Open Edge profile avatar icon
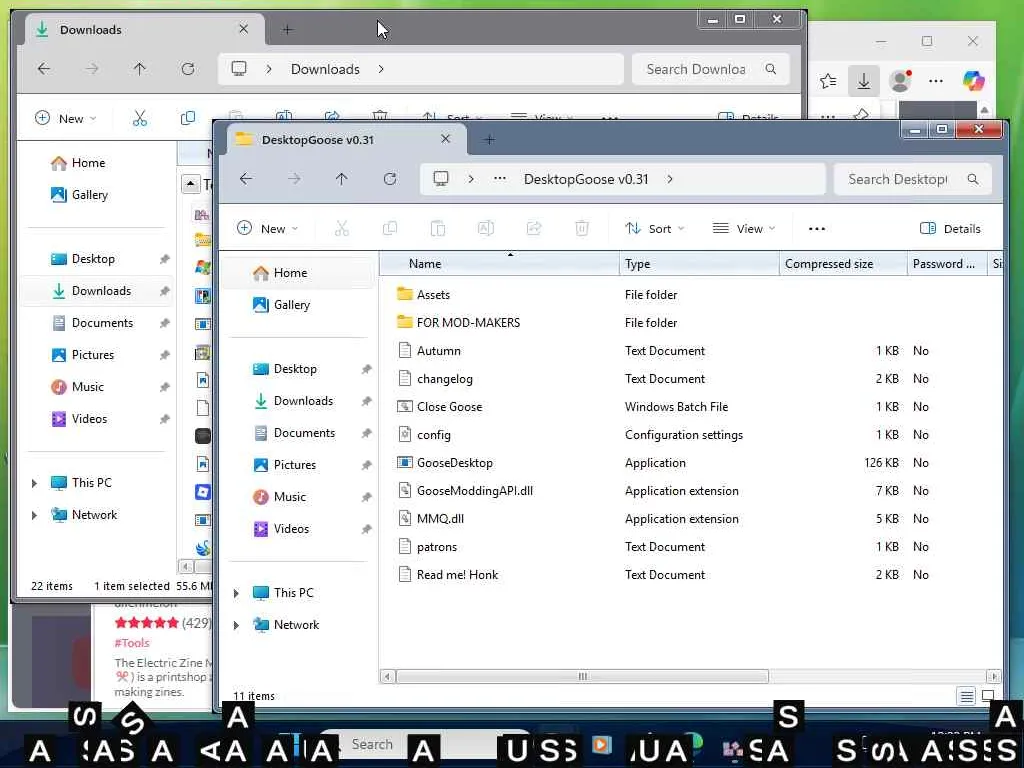1024x768 pixels. tap(901, 81)
